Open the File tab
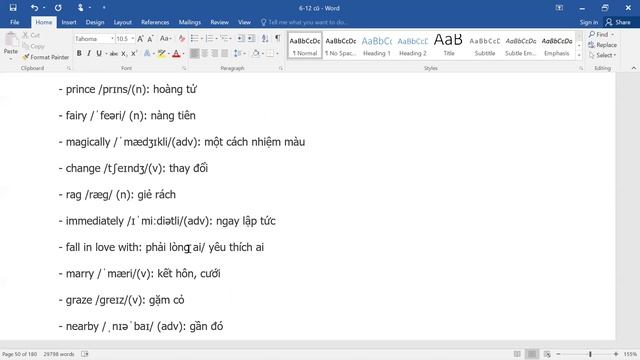The height and width of the screenshot is (360, 640). pyautogui.click(x=15, y=22)
